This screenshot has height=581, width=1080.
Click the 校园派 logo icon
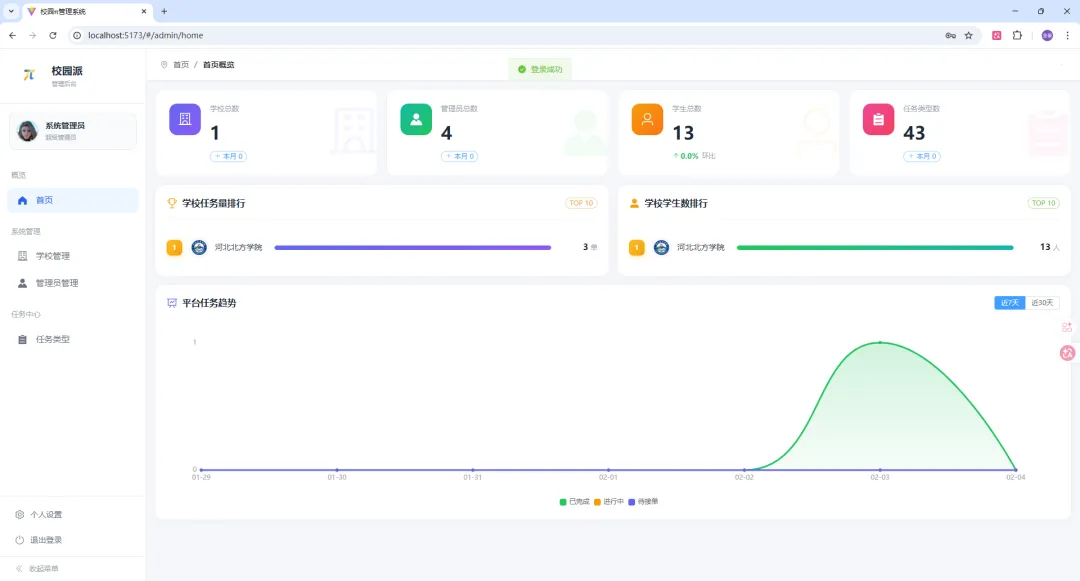(x=29, y=74)
